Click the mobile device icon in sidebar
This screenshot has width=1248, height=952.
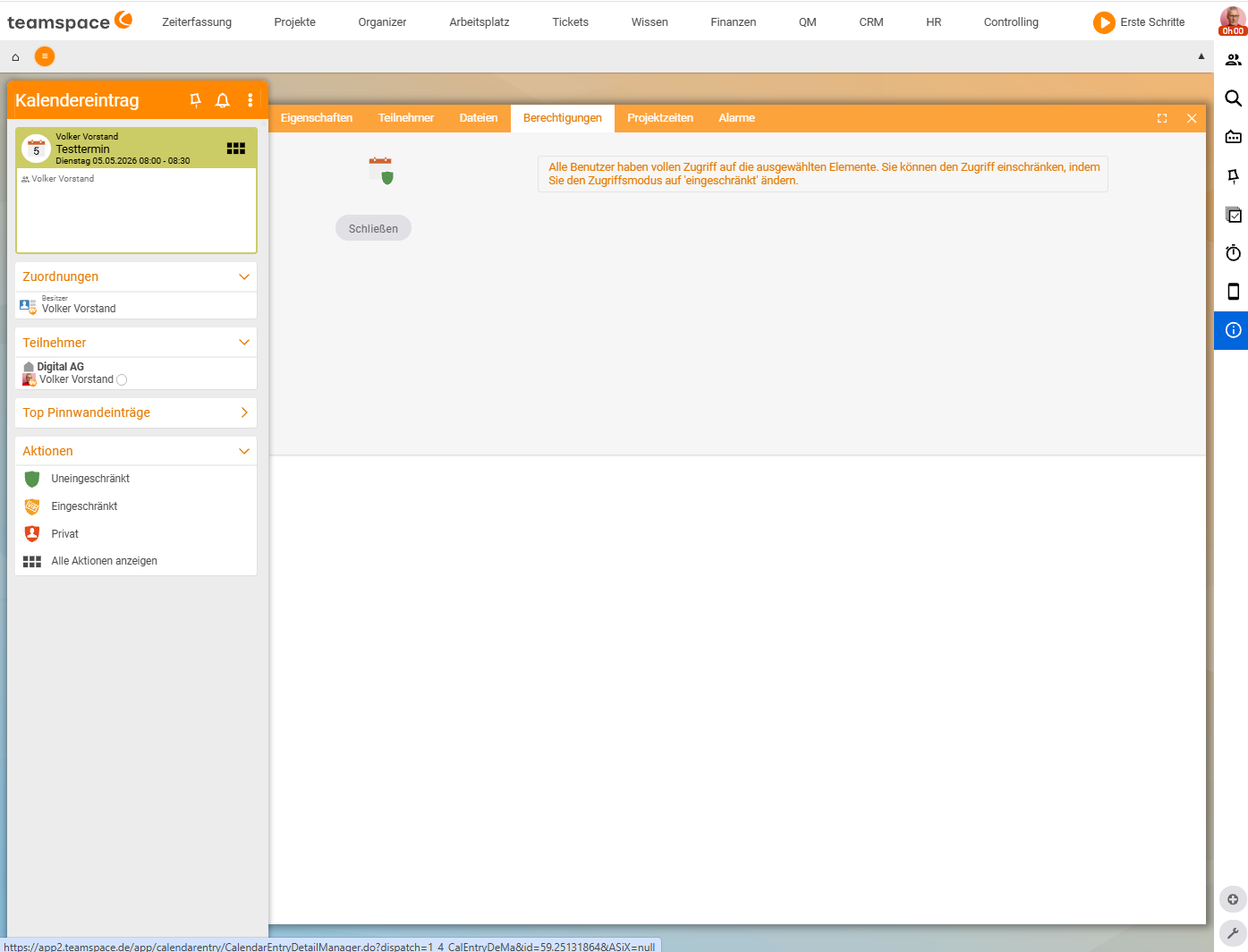(x=1233, y=292)
